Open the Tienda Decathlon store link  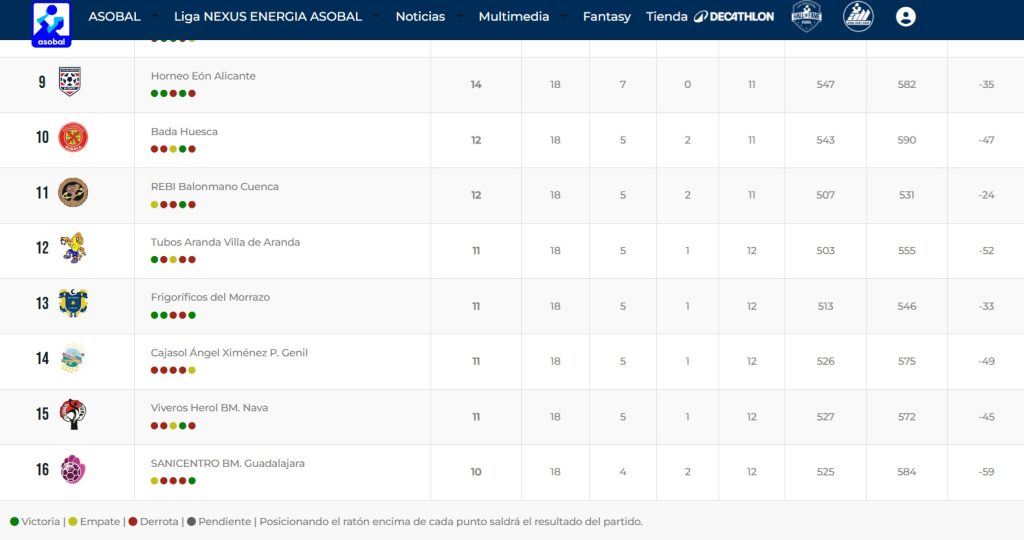pos(710,17)
